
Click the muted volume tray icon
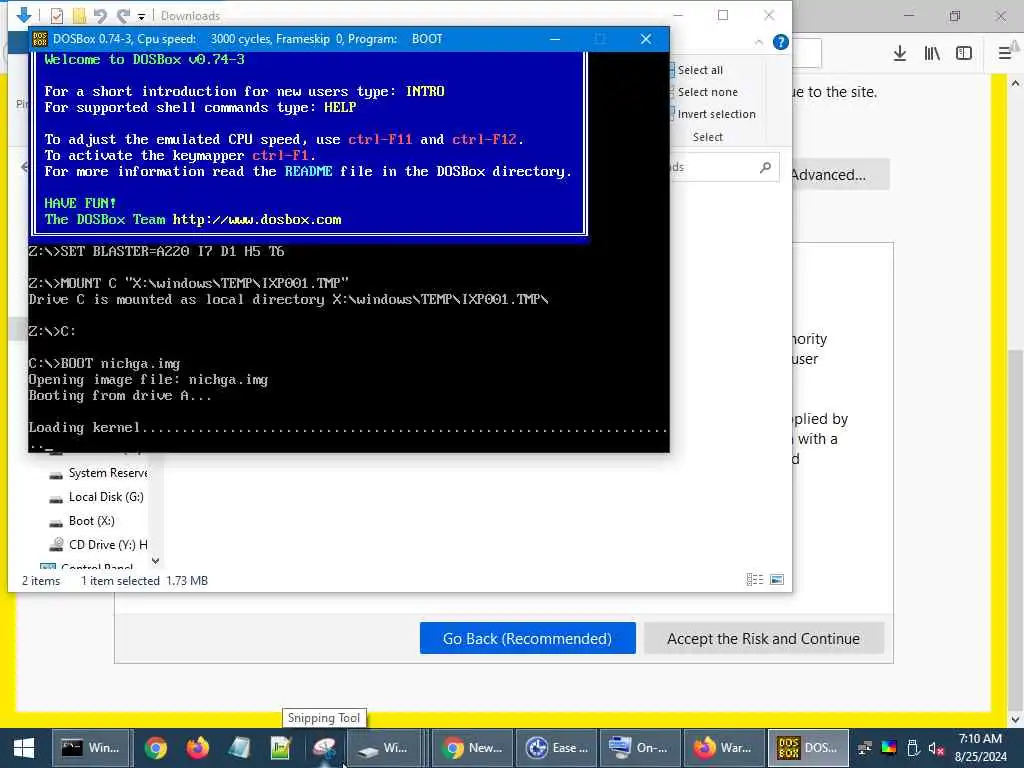936,748
